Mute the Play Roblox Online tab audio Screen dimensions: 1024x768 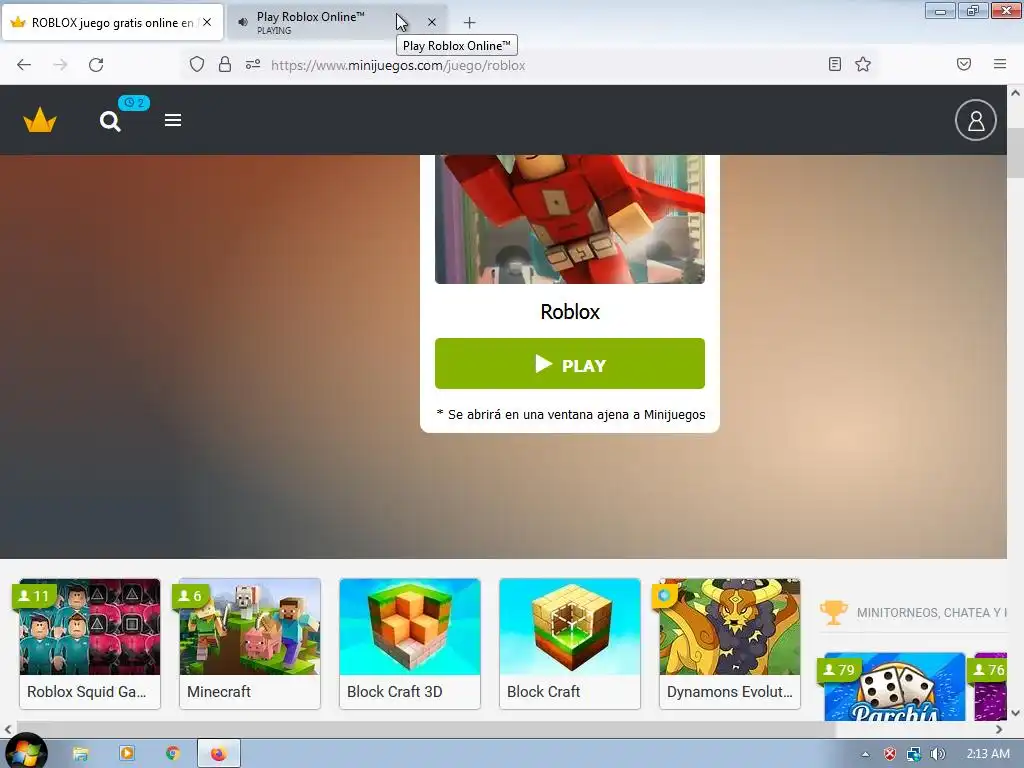click(x=243, y=22)
